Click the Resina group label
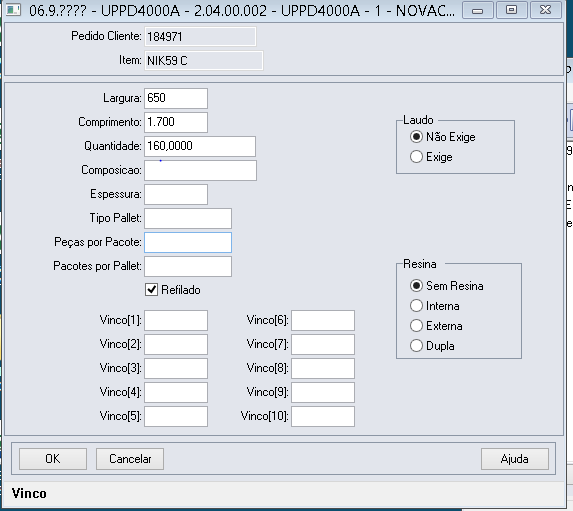 [x=420, y=264]
